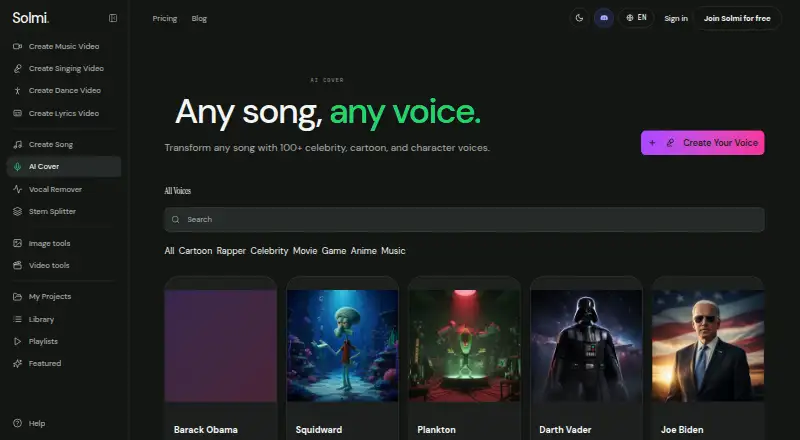Filter voices by Celebrity

(x=269, y=251)
